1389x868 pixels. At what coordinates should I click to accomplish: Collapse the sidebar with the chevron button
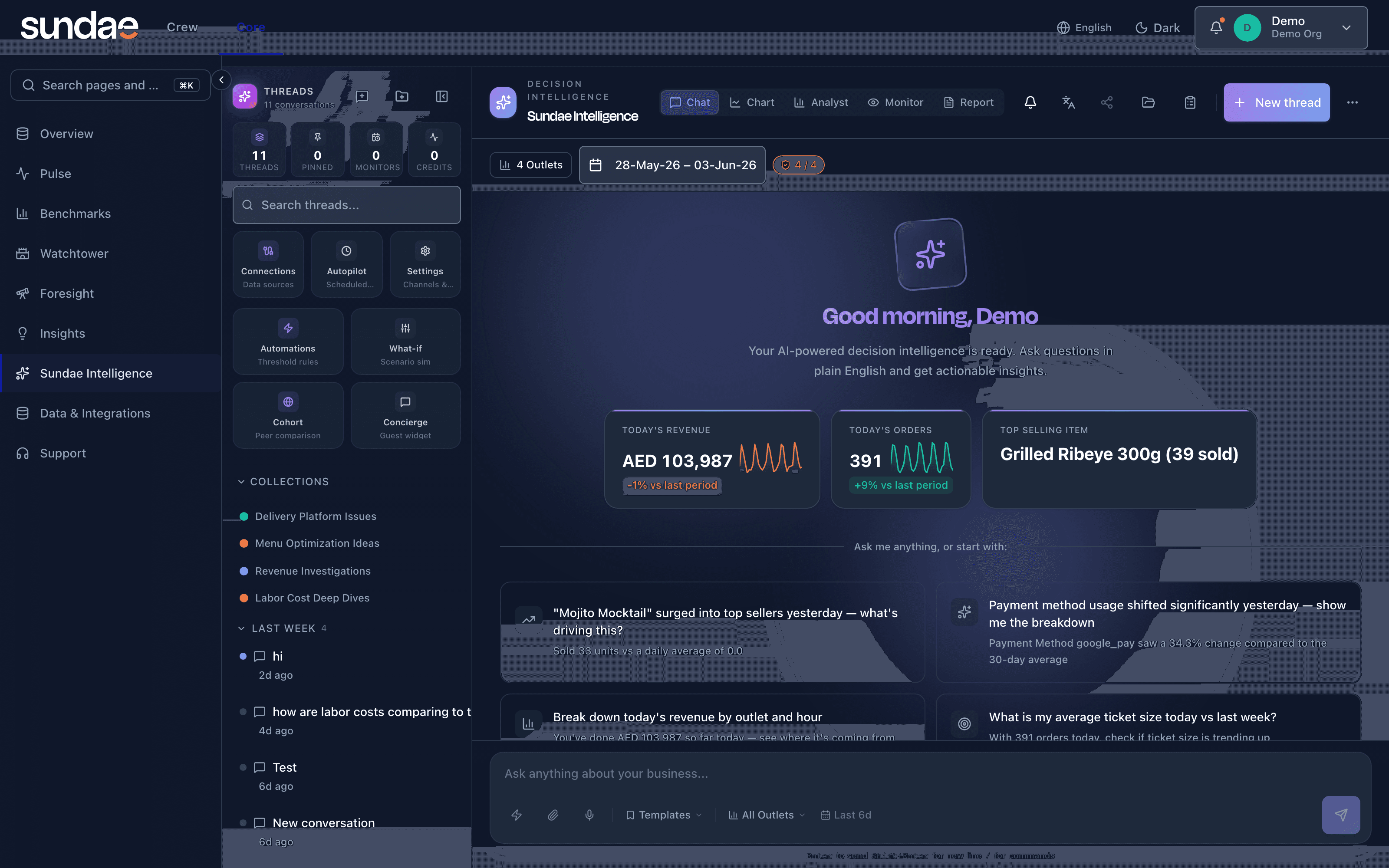pos(221,80)
